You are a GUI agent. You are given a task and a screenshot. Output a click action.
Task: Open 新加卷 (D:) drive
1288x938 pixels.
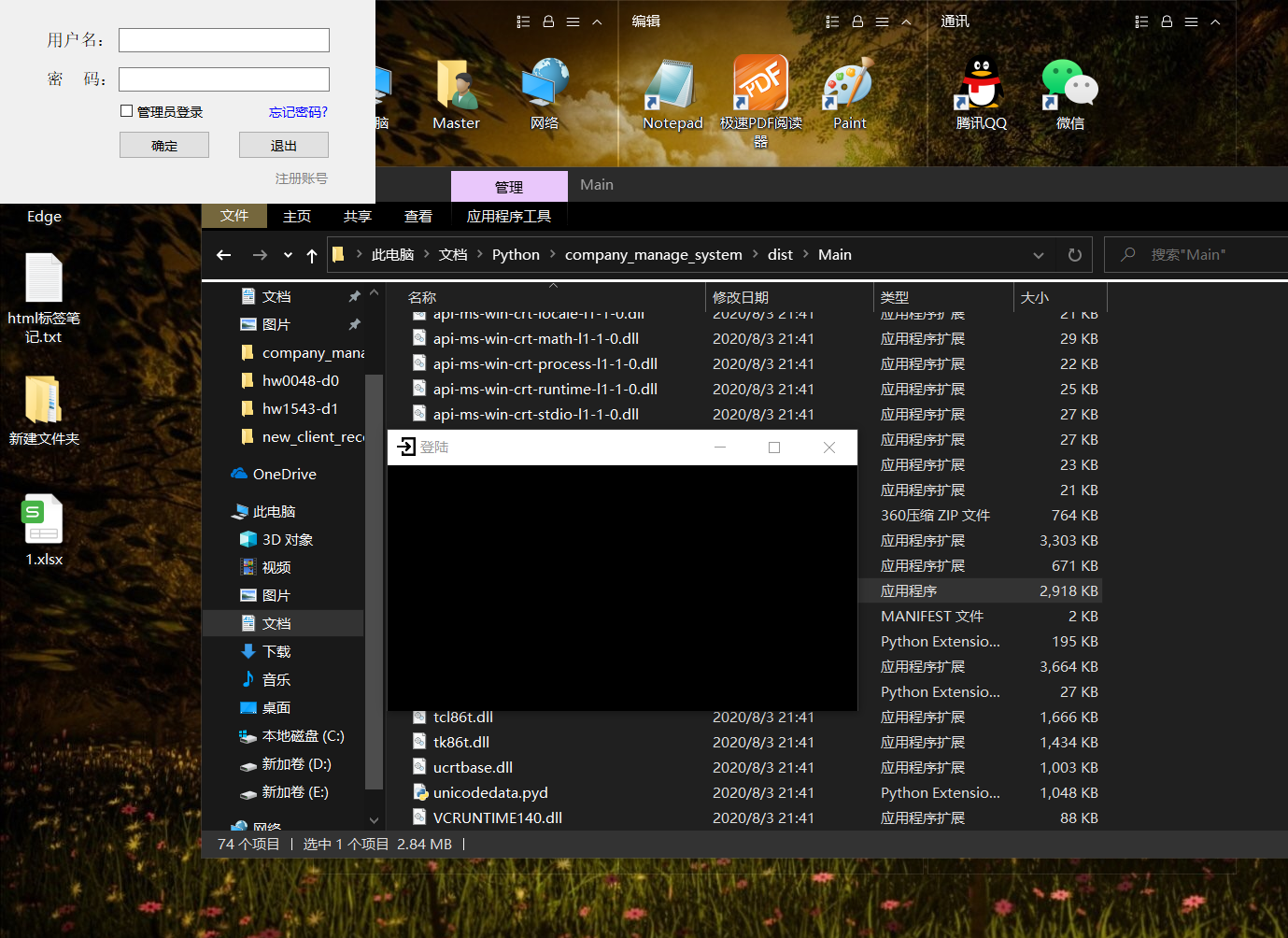click(x=285, y=763)
